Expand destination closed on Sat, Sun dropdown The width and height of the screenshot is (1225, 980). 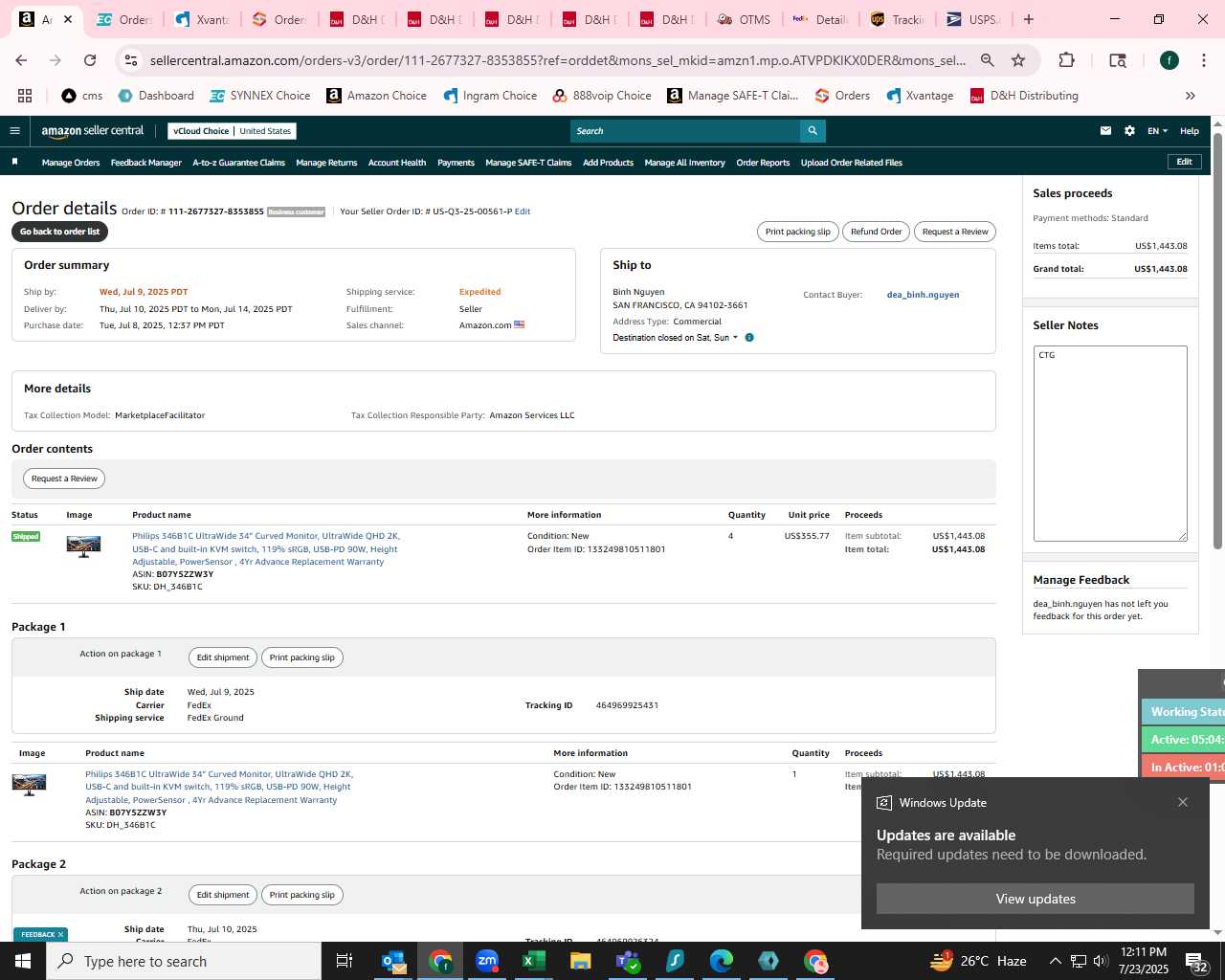676,338
